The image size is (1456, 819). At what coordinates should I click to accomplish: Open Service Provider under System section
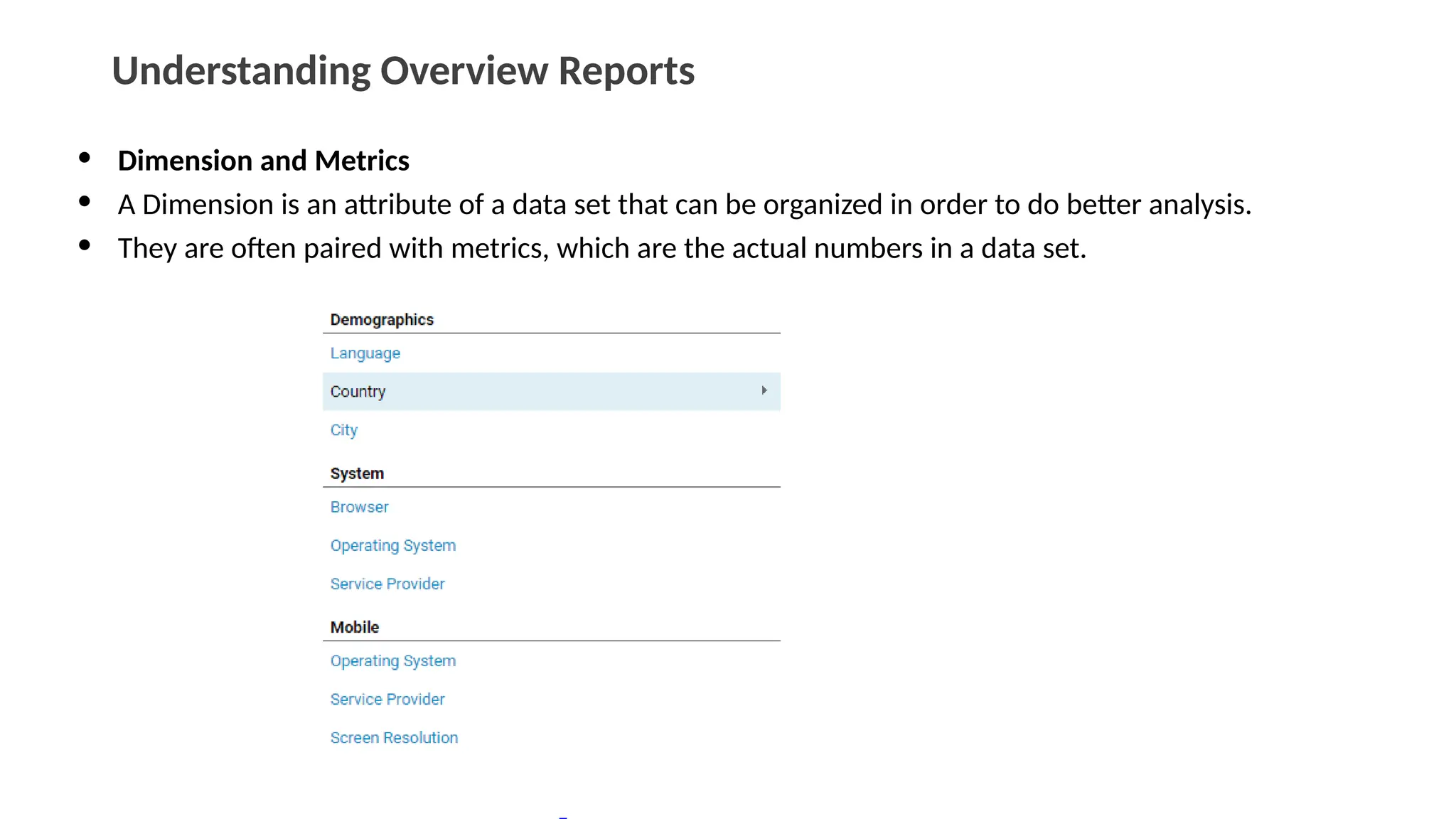(387, 584)
